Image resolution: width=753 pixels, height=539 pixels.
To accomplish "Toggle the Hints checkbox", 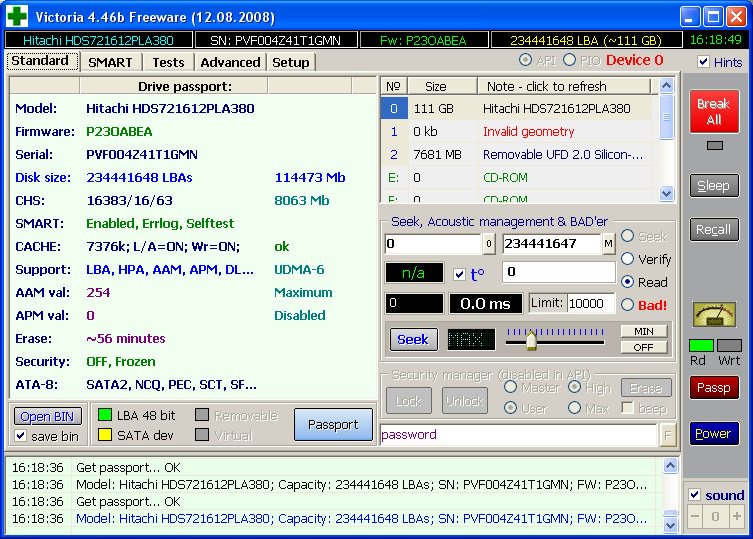I will coord(704,61).
